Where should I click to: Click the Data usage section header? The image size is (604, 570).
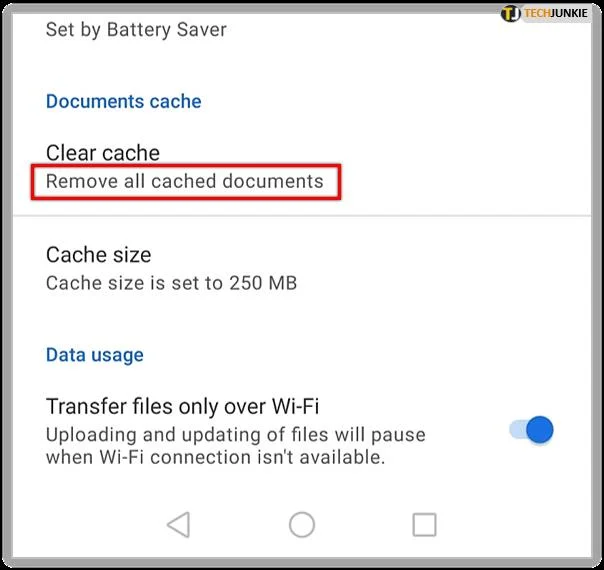click(95, 355)
